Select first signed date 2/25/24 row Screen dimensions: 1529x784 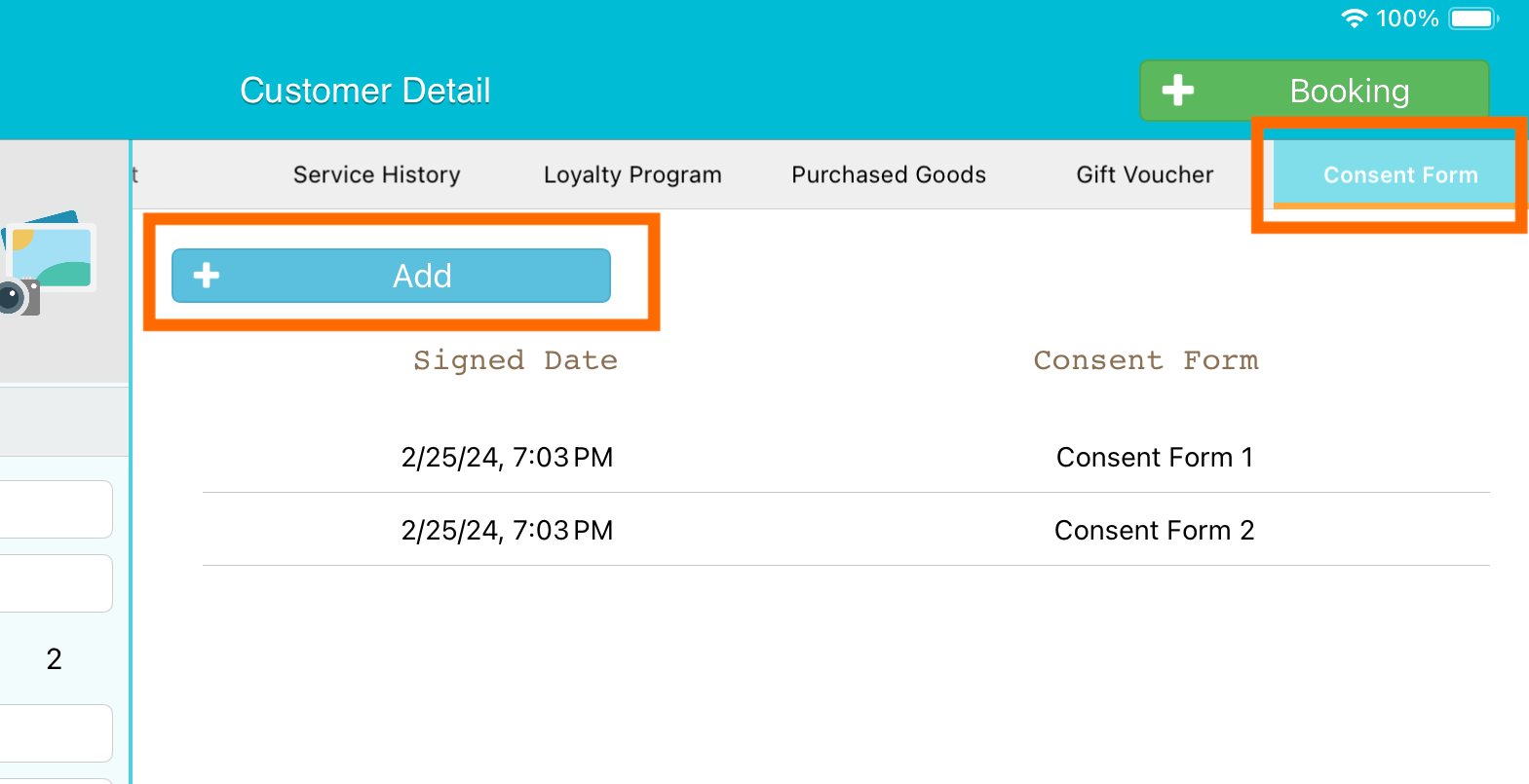507,457
